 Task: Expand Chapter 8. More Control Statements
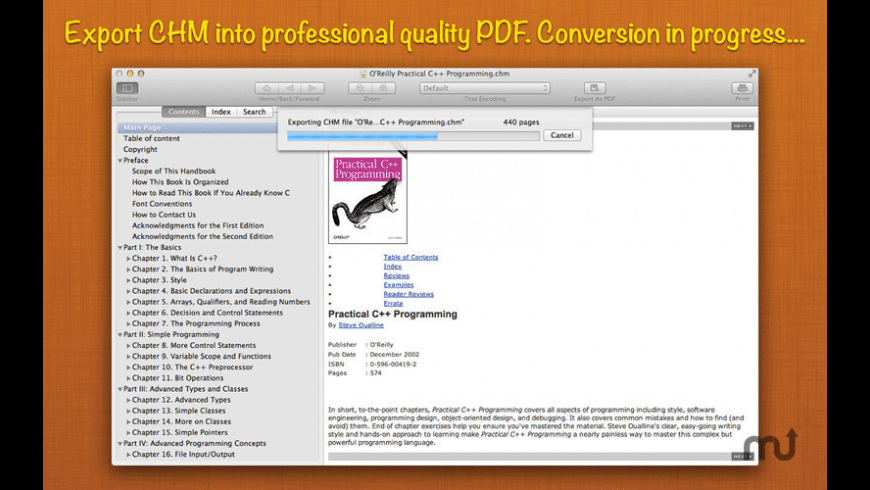pyautogui.click(x=128, y=345)
